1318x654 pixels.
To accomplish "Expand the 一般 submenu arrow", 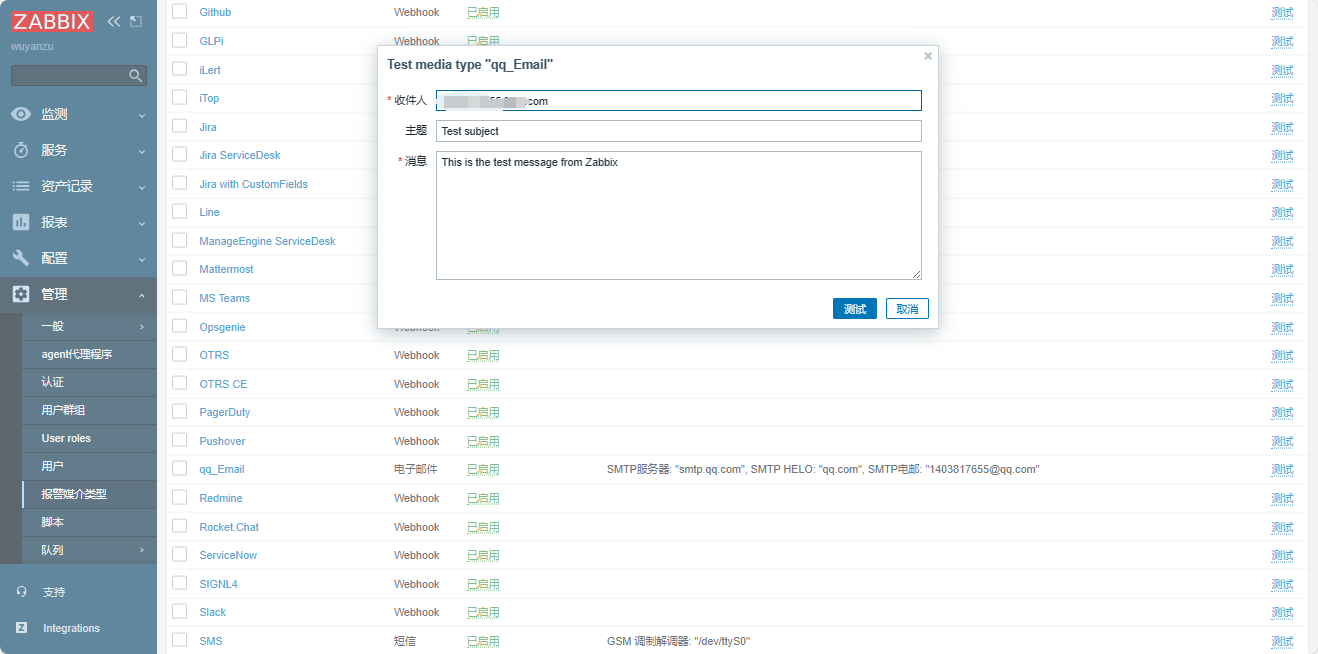I will (142, 326).
